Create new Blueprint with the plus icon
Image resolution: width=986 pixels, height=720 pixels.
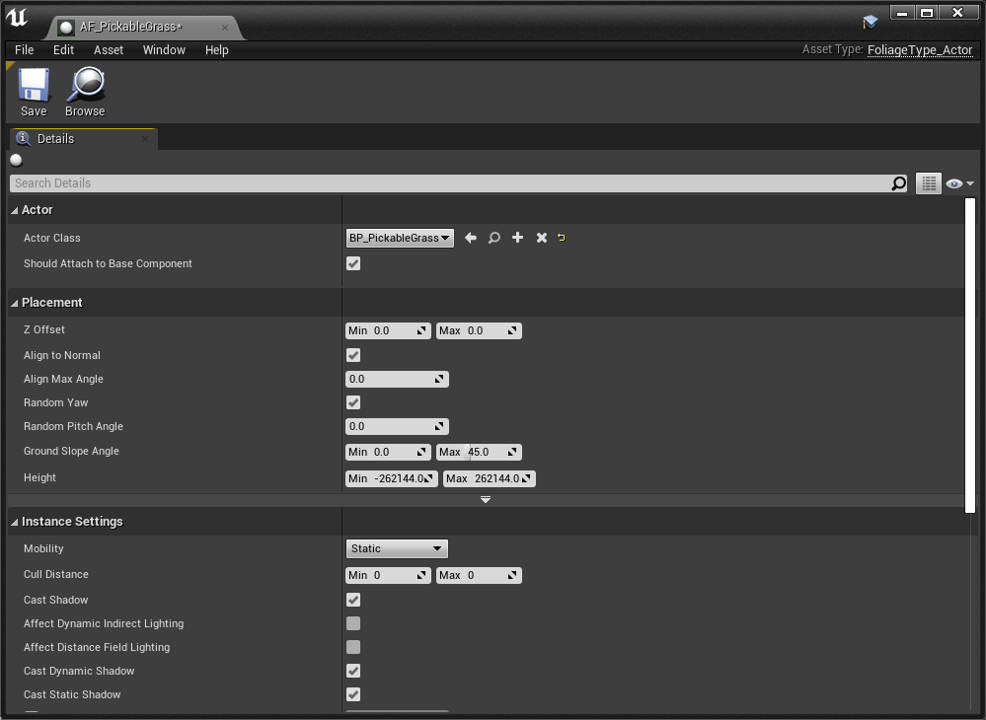pyautogui.click(x=518, y=237)
